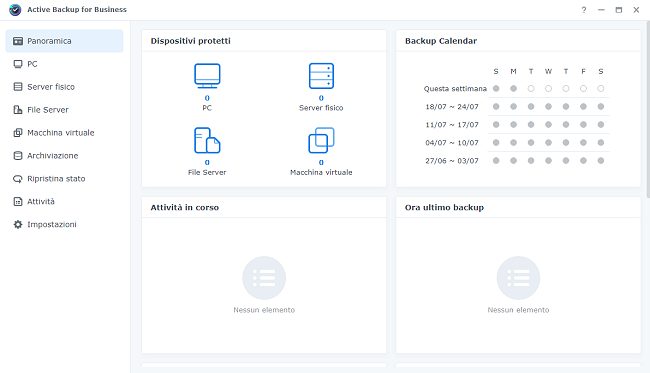Open Impostazioni settings page

(x=64, y=224)
